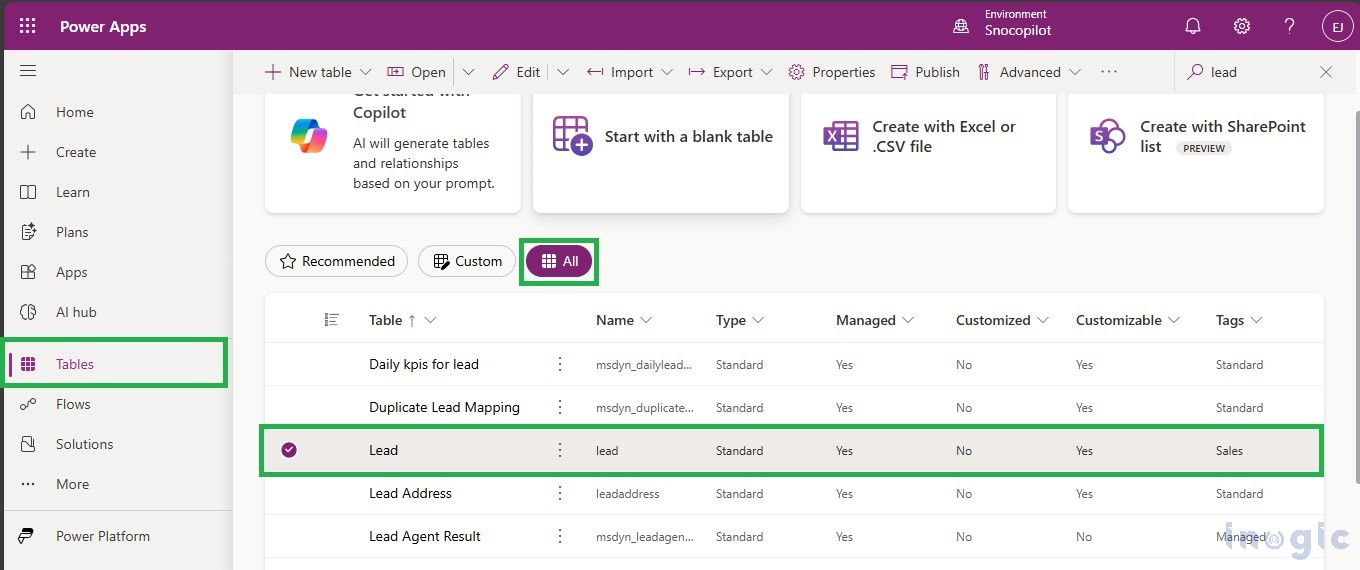Expand the Edit dropdown chevron
1360x570 pixels.
point(563,72)
